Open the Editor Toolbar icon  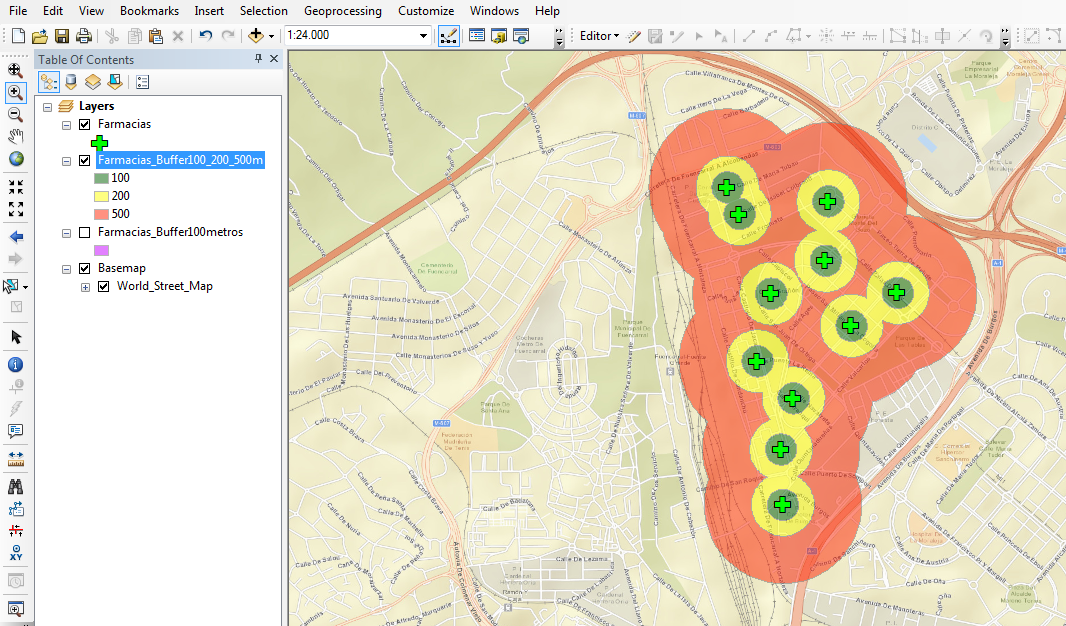(x=447, y=36)
